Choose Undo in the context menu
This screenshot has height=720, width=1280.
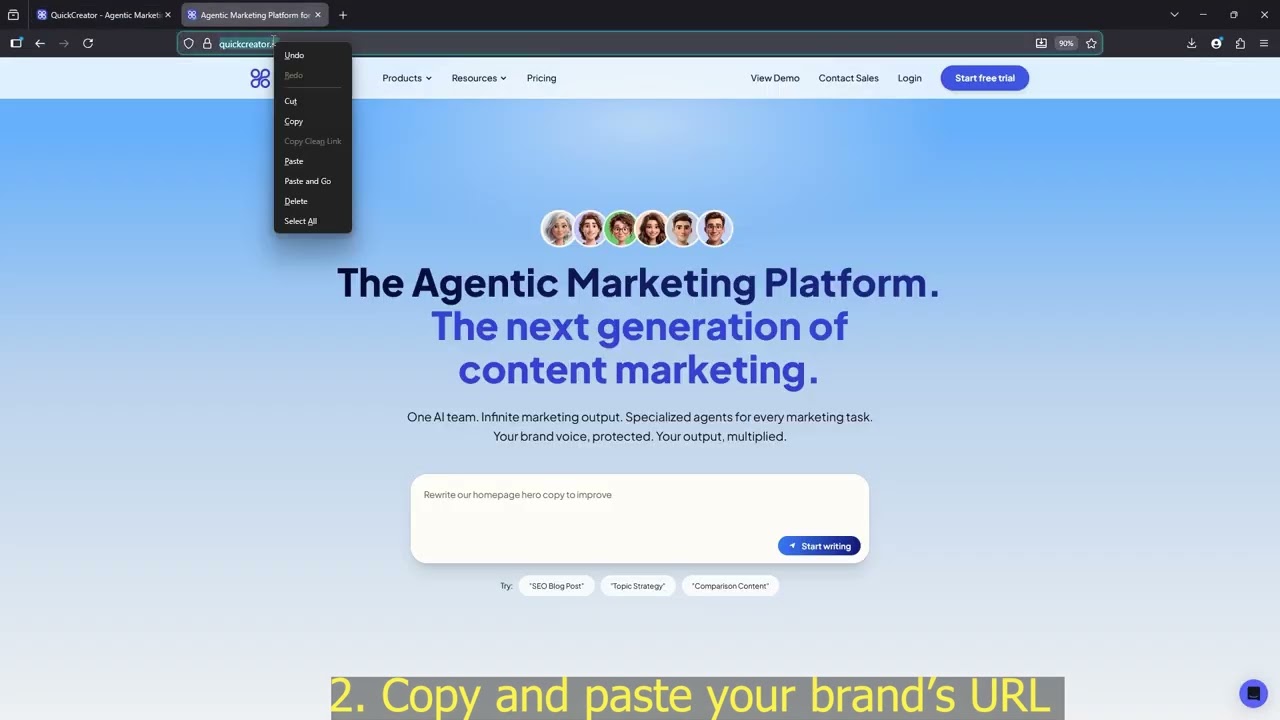pos(294,55)
